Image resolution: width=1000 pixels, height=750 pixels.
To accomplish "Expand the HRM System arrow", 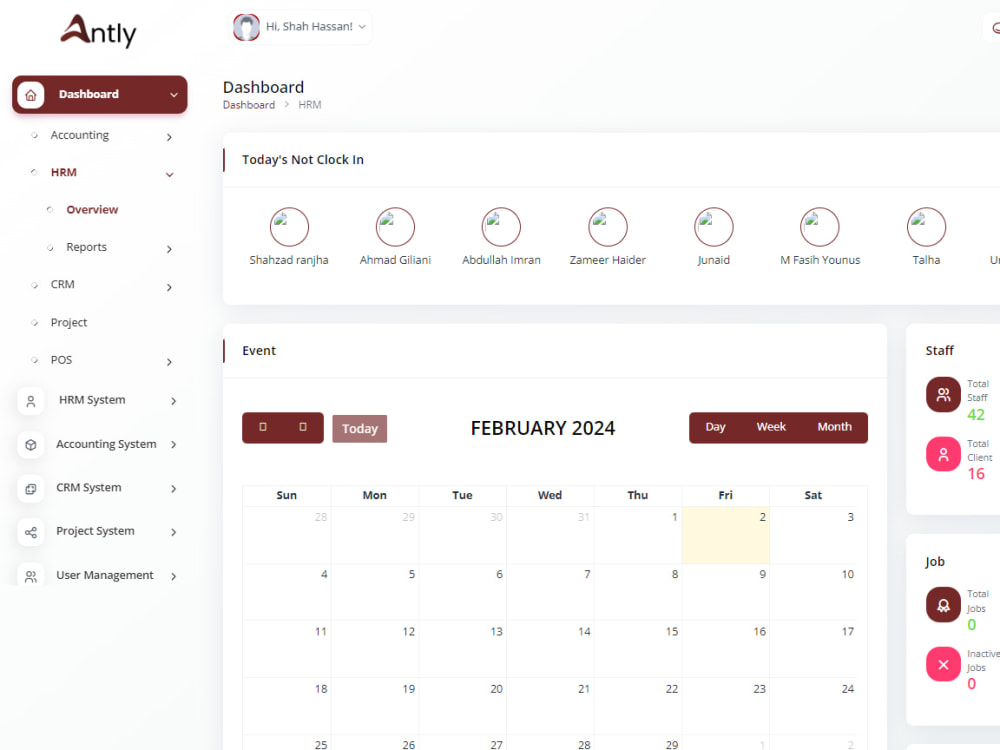I will click(173, 401).
